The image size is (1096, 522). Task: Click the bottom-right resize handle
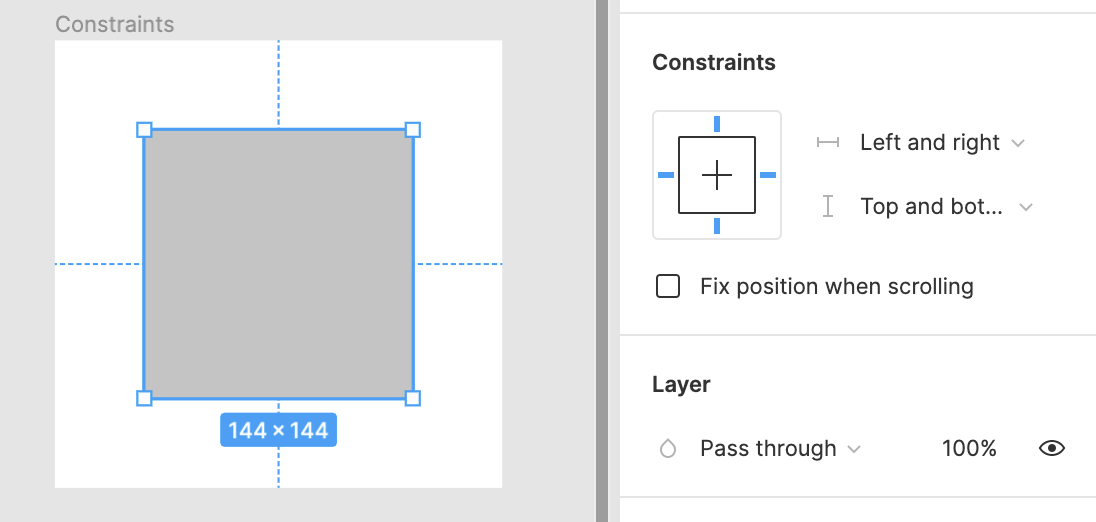pyautogui.click(x=412, y=398)
